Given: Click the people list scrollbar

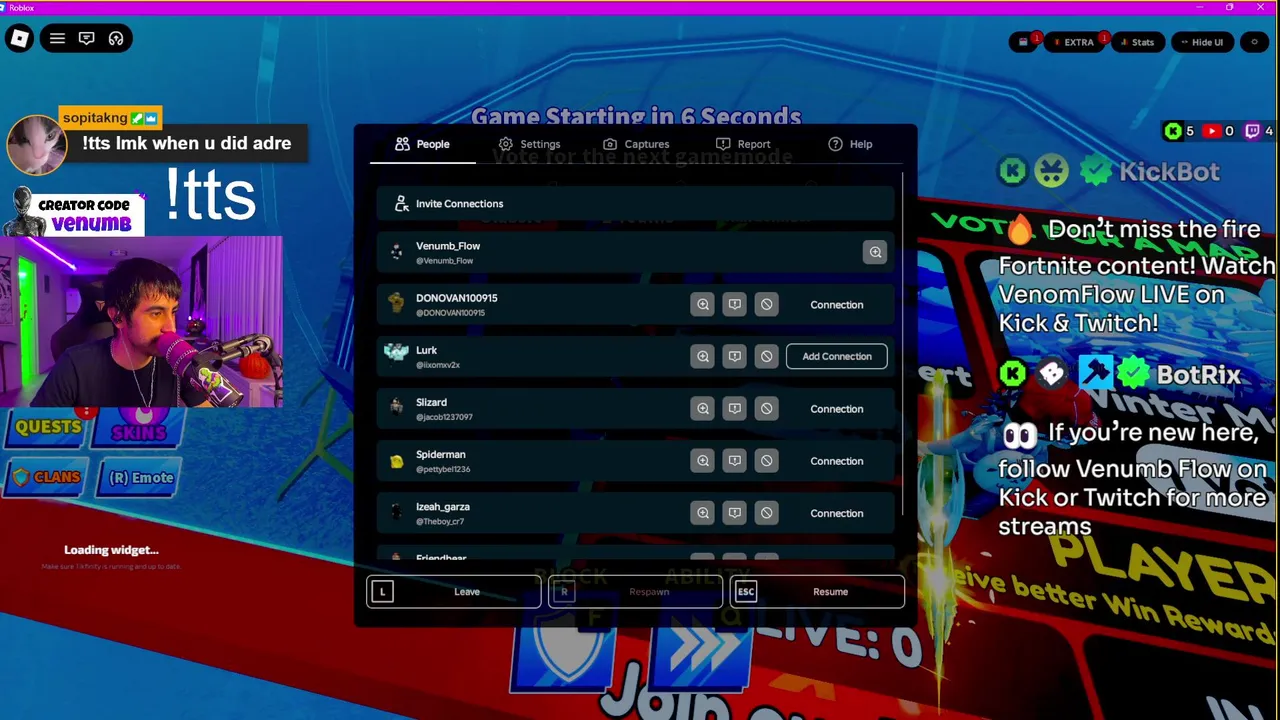Looking at the screenshot, I should [x=903, y=343].
